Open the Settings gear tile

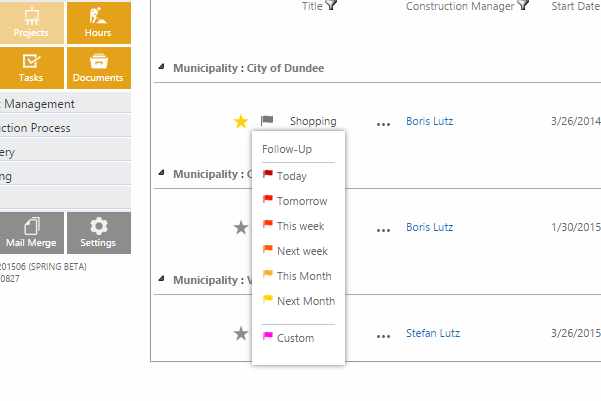click(98, 232)
